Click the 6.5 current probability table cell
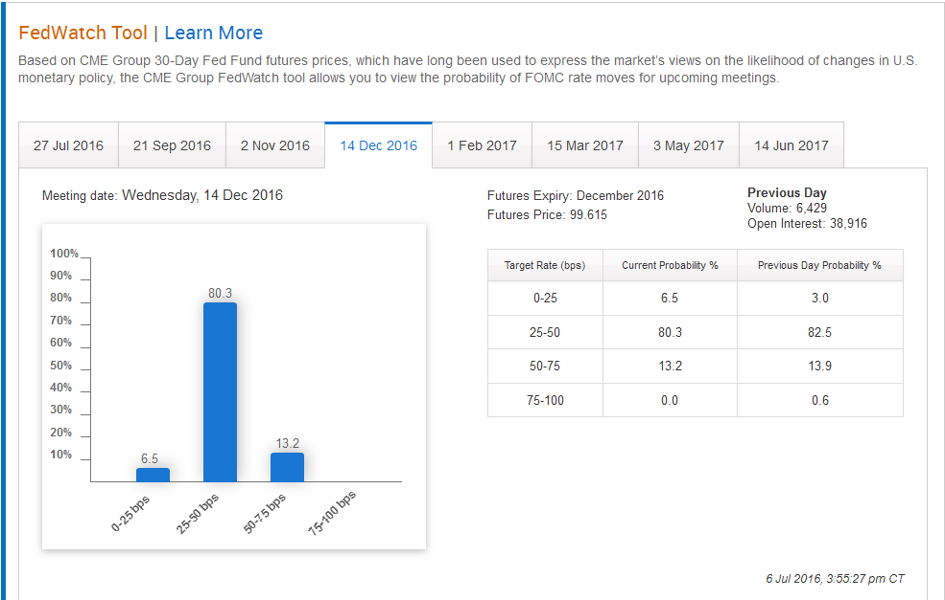Screen dimensions: 945x600 (670, 298)
